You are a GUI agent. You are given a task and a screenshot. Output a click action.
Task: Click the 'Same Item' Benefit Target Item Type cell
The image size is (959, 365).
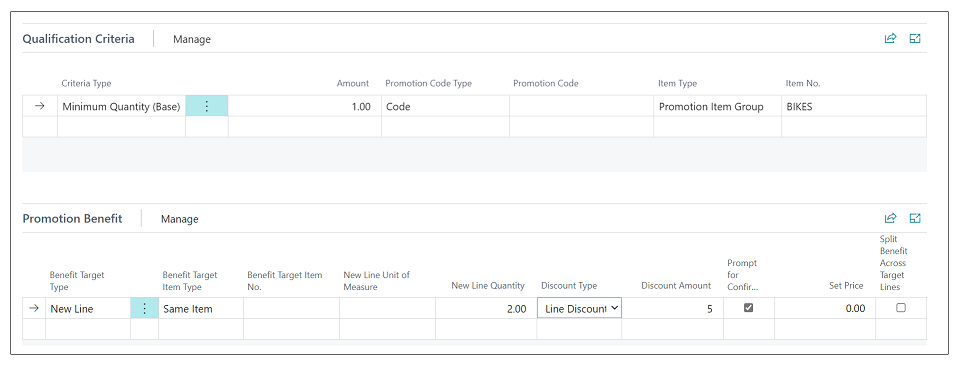click(x=201, y=309)
